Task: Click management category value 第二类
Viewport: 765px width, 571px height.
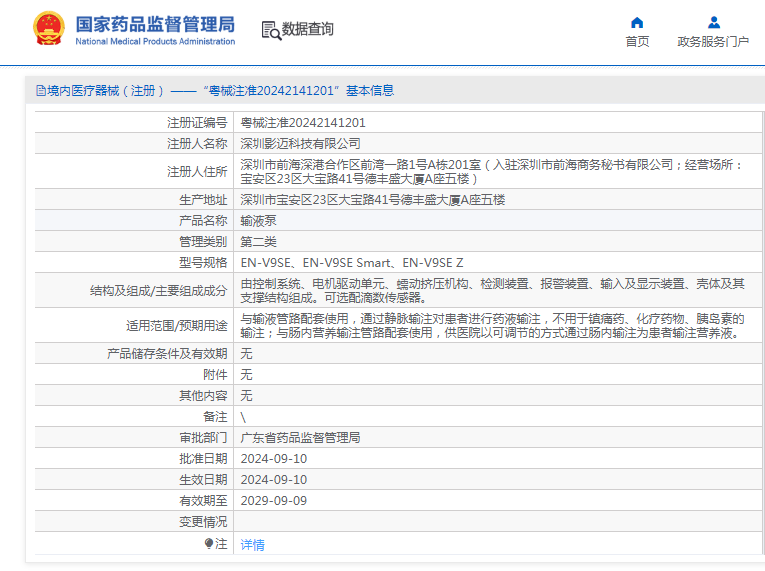Action: tap(258, 242)
